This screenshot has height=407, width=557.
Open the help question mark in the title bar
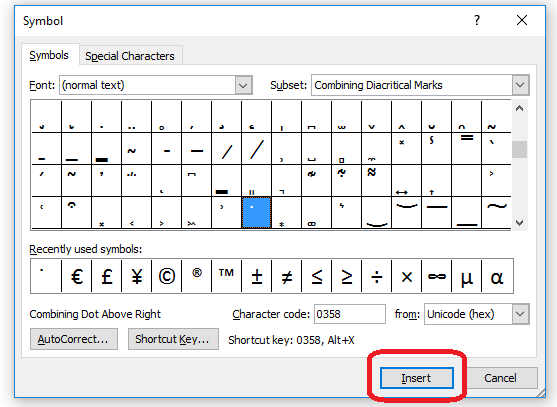point(477,20)
